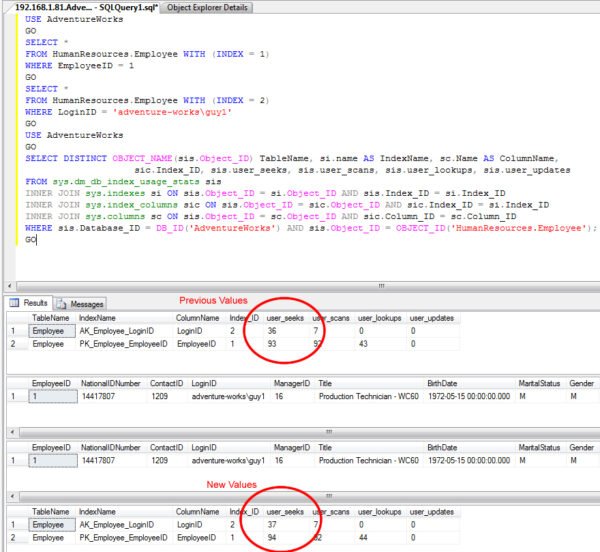Select ContactID 1209 cell in second result grid
Screen dimensions: 600x552
pos(160,396)
